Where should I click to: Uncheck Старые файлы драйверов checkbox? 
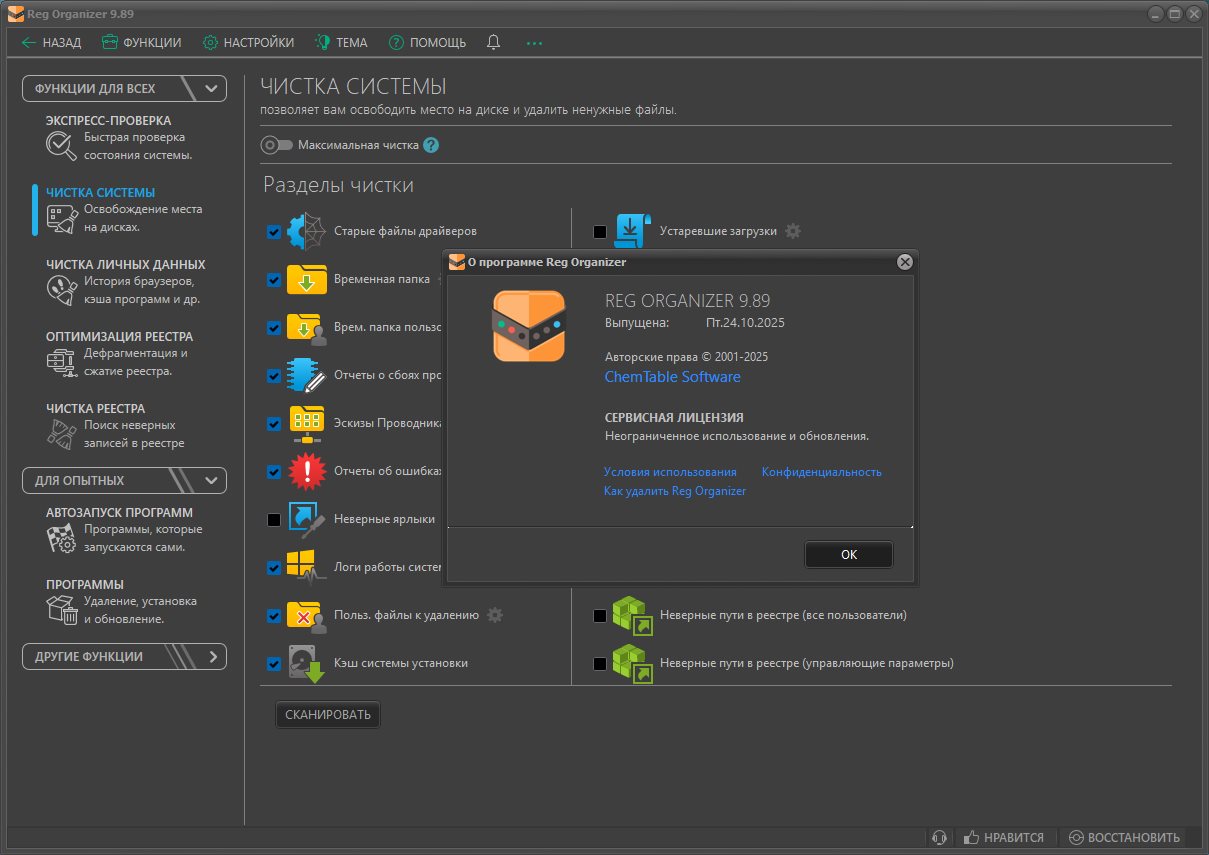[274, 232]
